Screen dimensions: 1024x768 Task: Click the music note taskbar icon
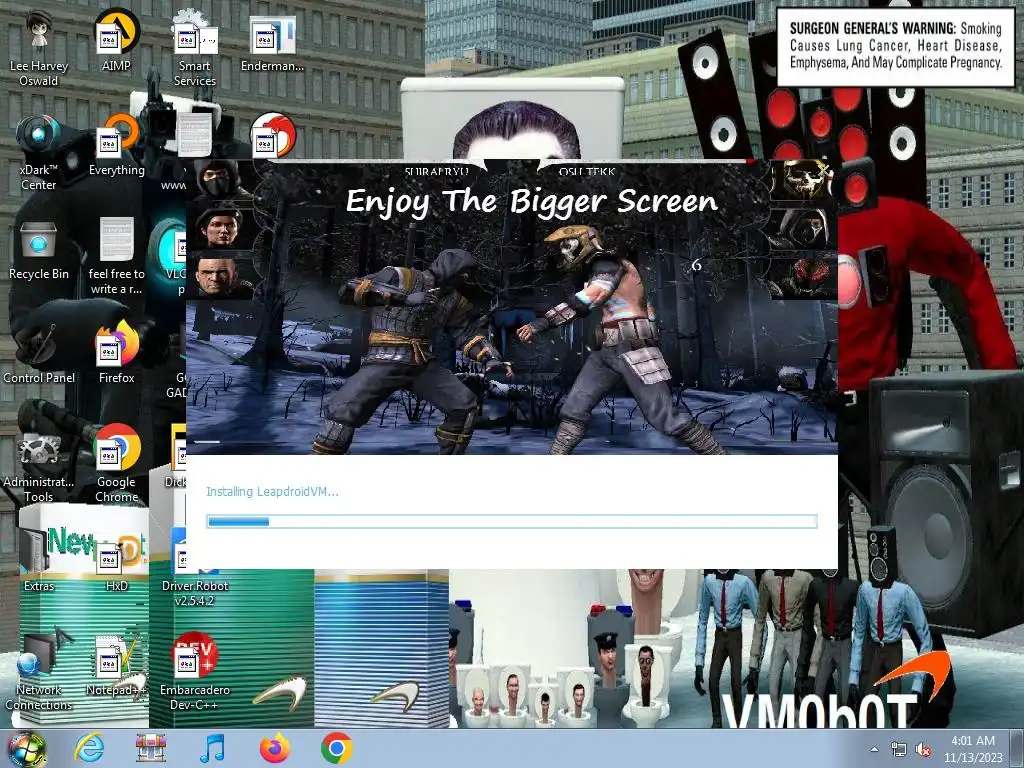tap(212, 749)
